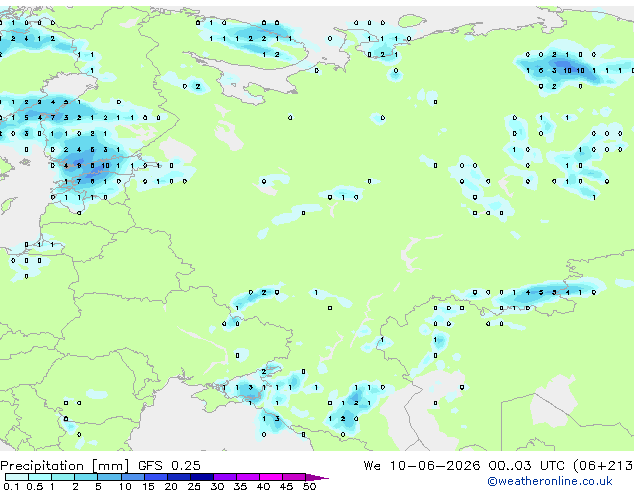Screen dimensions: 634x490
Task: Select the 30–35 mm purple legend swatch
Action: [225, 477]
